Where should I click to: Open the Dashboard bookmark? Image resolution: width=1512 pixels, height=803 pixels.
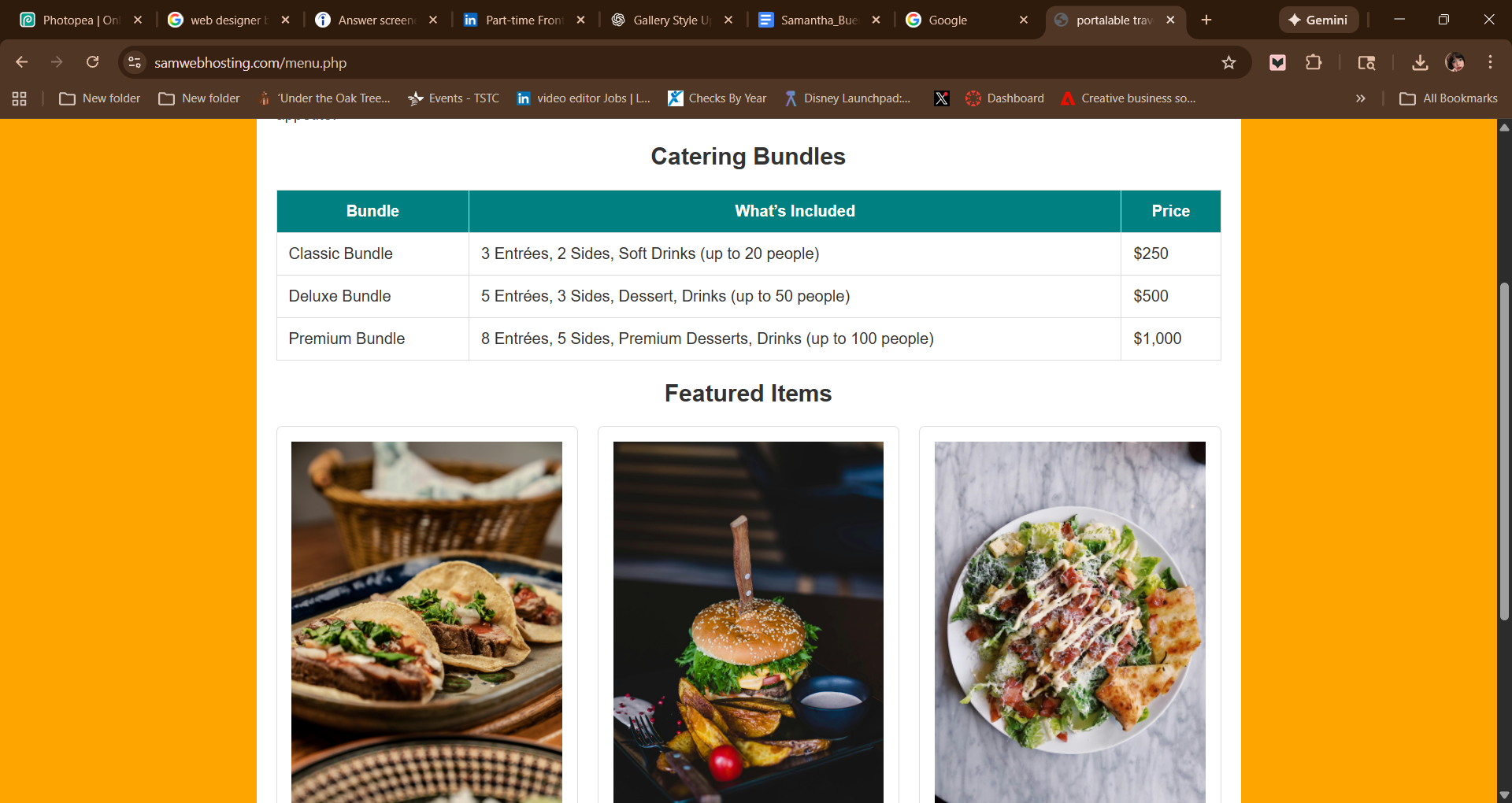tap(1006, 98)
